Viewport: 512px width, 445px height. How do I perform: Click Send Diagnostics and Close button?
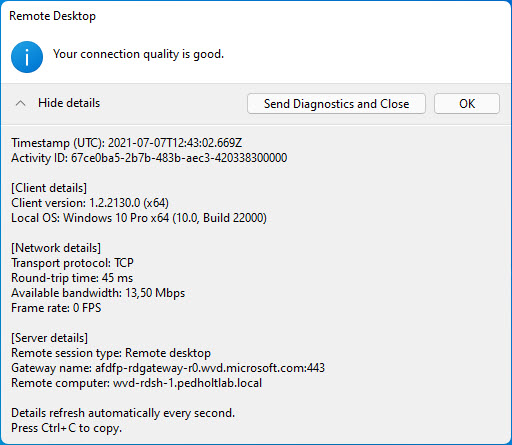[x=336, y=104]
